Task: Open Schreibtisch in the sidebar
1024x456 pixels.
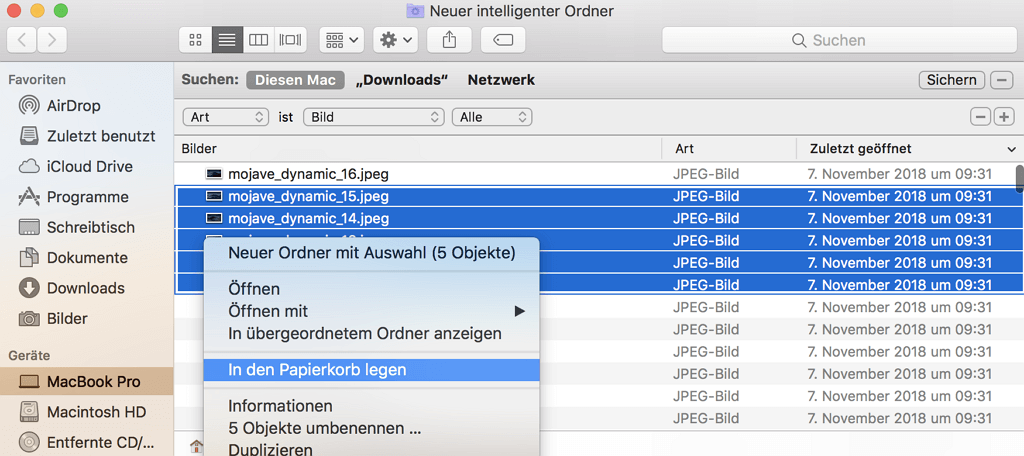Action: tap(76, 227)
